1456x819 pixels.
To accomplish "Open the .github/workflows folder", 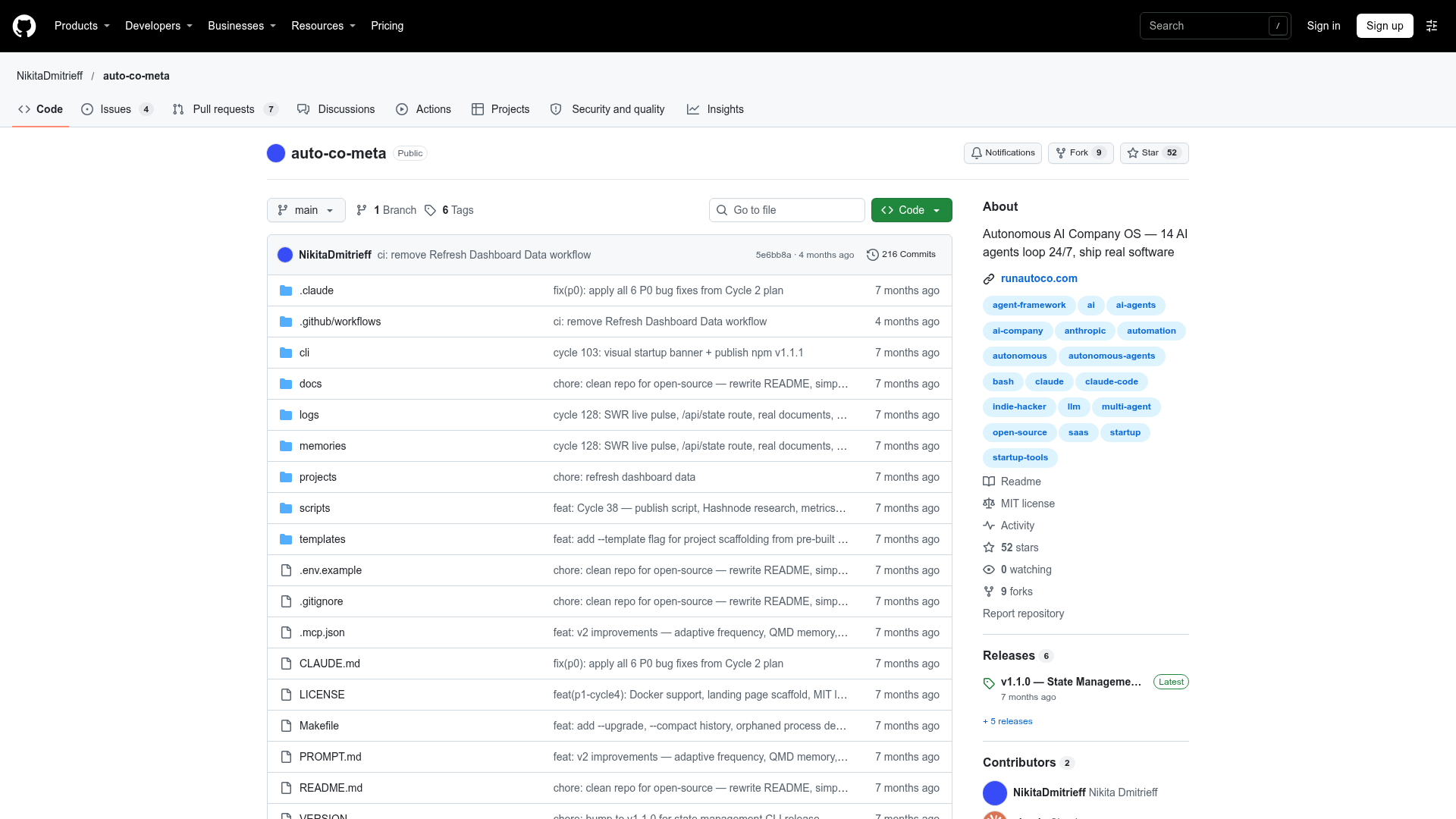I will click(x=340, y=322).
